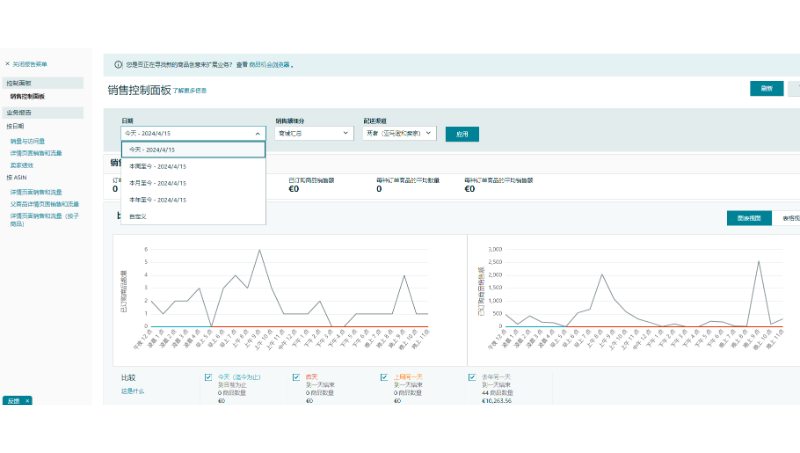Screen dimensions: 800x453
Task: Open the 反馈 feedback button
Action: click(x=14, y=401)
